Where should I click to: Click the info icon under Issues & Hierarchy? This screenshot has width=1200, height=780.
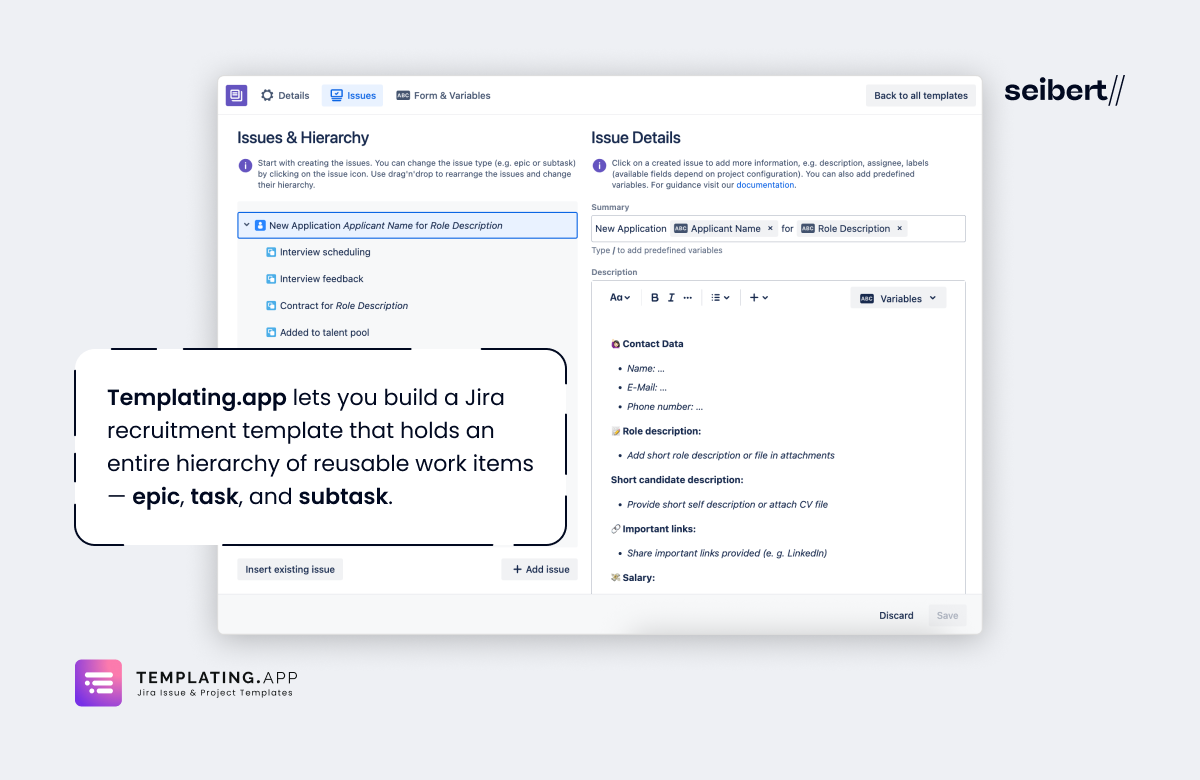point(245,166)
